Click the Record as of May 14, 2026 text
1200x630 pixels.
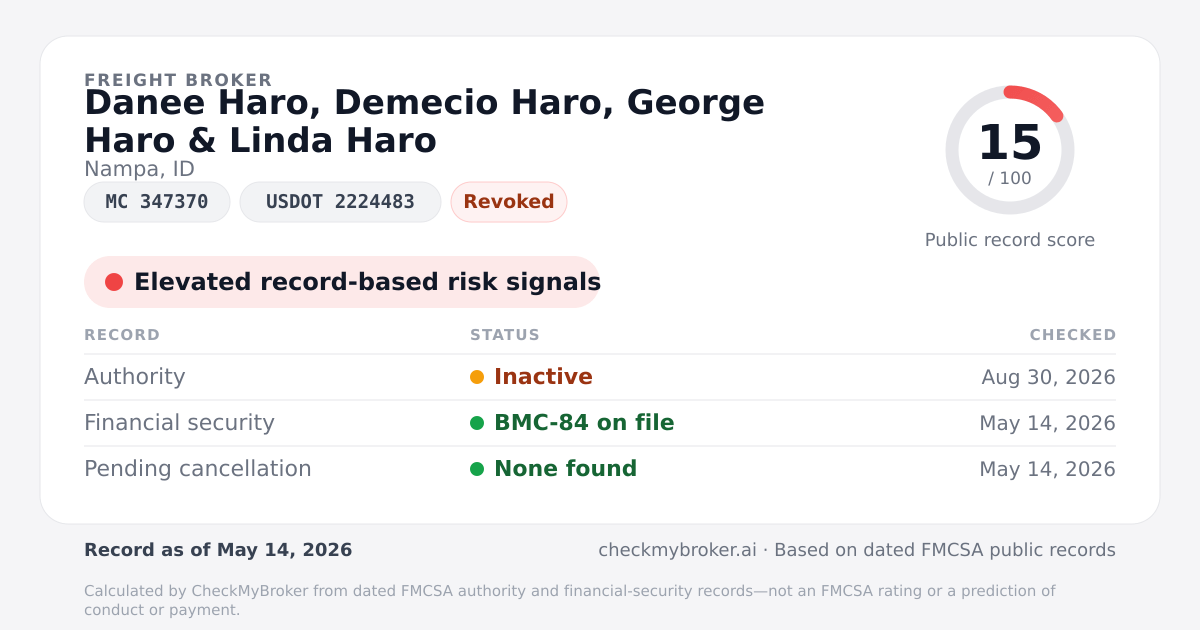tap(218, 550)
